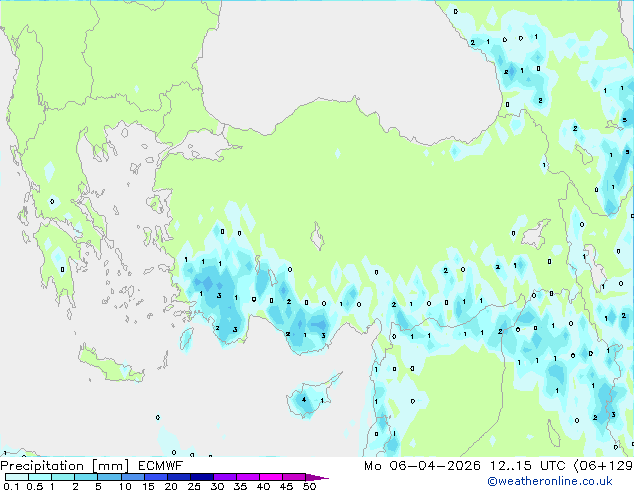Click the over-50 mm legend arrow tip
This screenshot has height=490, width=634.
(x=317, y=477)
